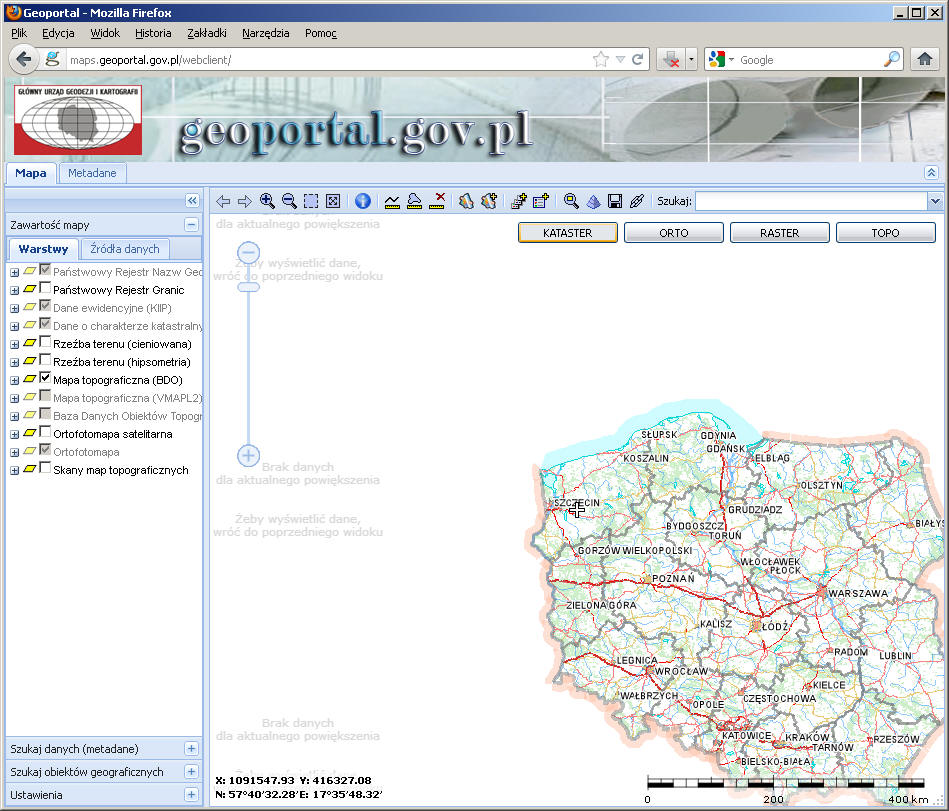Go to the previous map view arrow
The height and width of the screenshot is (811, 949).
pyautogui.click(x=223, y=202)
